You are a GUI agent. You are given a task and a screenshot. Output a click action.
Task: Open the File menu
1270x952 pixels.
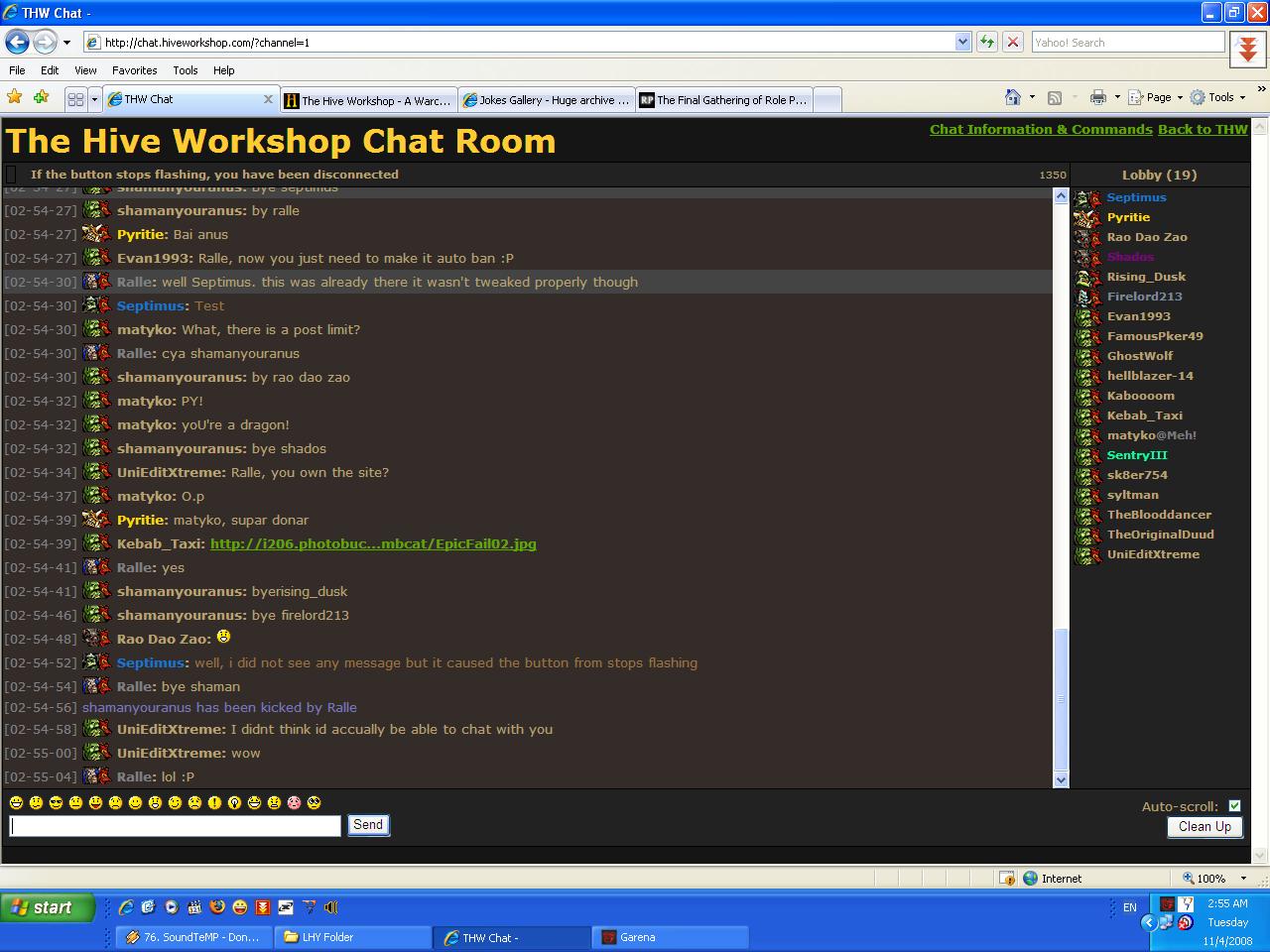point(17,70)
